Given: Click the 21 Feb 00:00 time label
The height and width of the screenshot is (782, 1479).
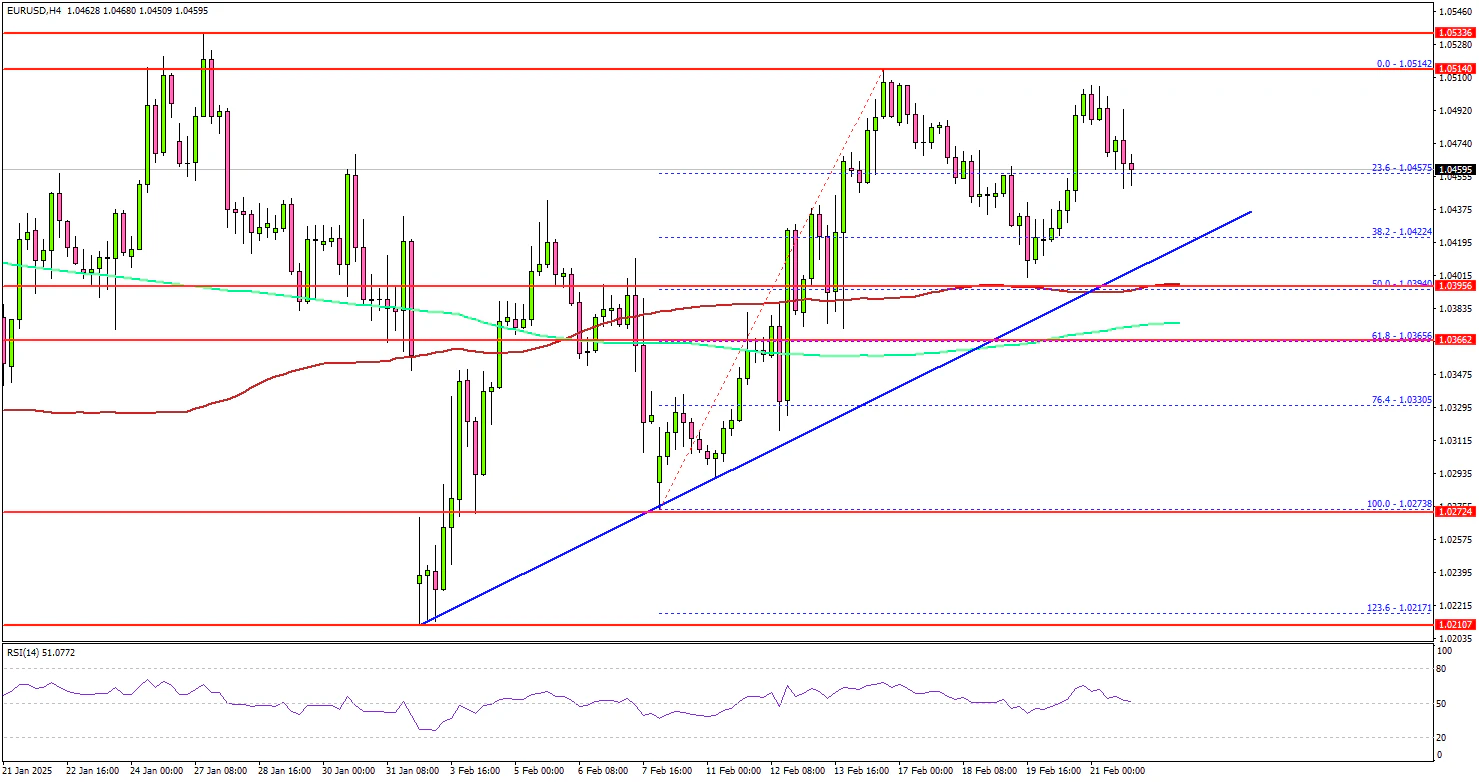Looking at the screenshot, I should (x=1118, y=771).
